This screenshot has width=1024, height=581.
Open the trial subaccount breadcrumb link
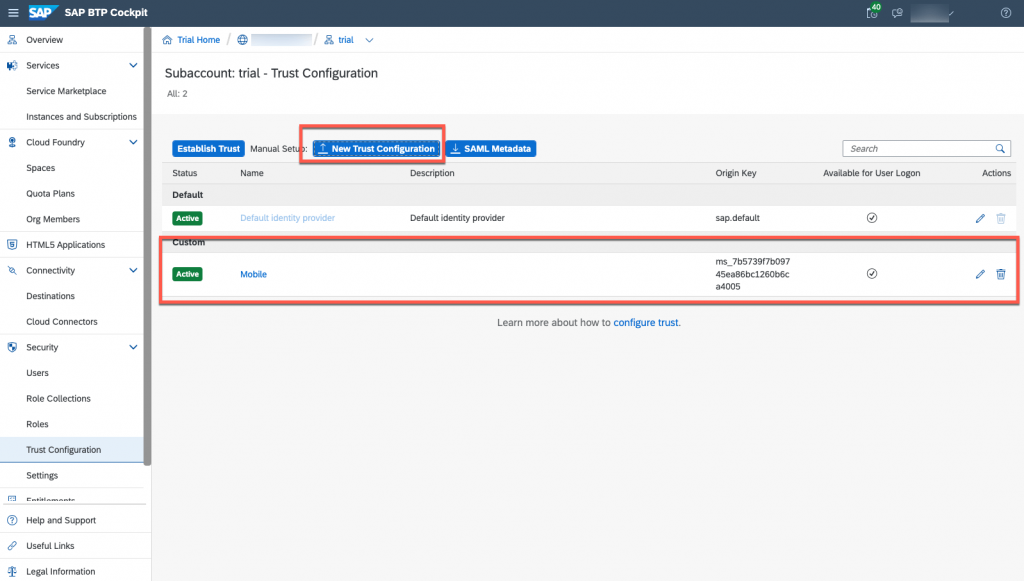[x=345, y=40]
